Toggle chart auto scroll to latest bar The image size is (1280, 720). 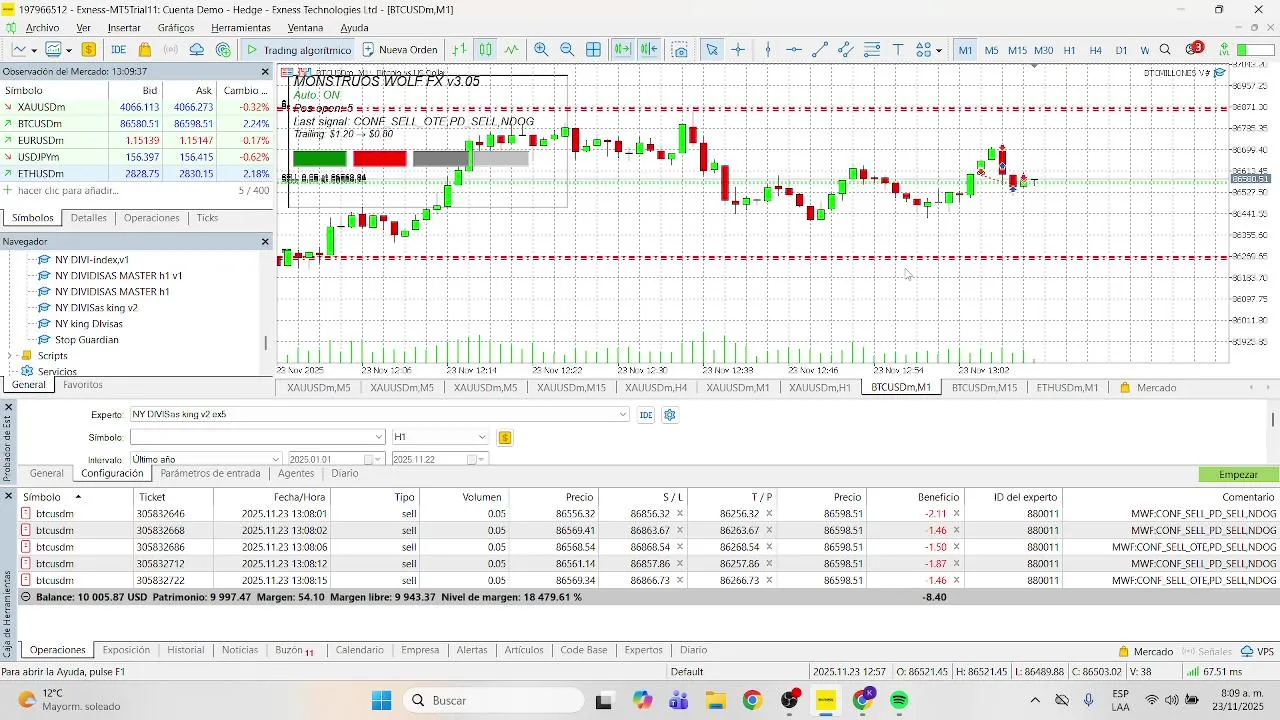[x=622, y=49]
